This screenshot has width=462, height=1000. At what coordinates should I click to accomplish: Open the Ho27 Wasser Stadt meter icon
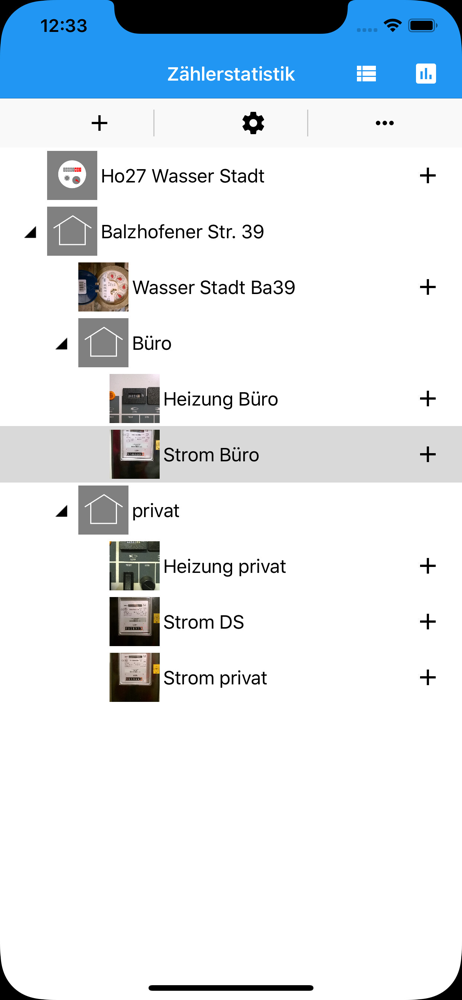coord(72,175)
